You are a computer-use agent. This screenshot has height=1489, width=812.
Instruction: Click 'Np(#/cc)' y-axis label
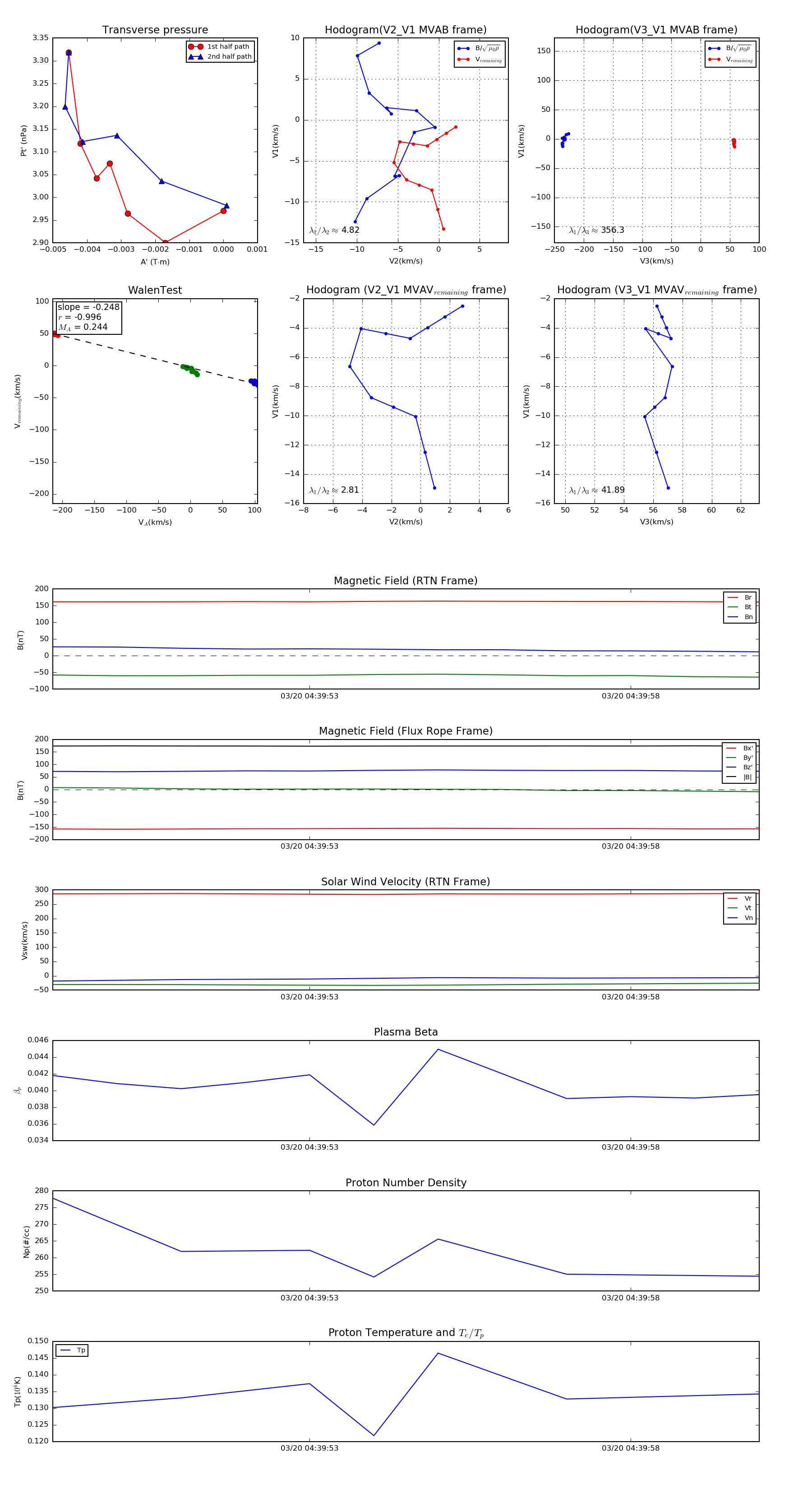pyautogui.click(x=26, y=1241)
